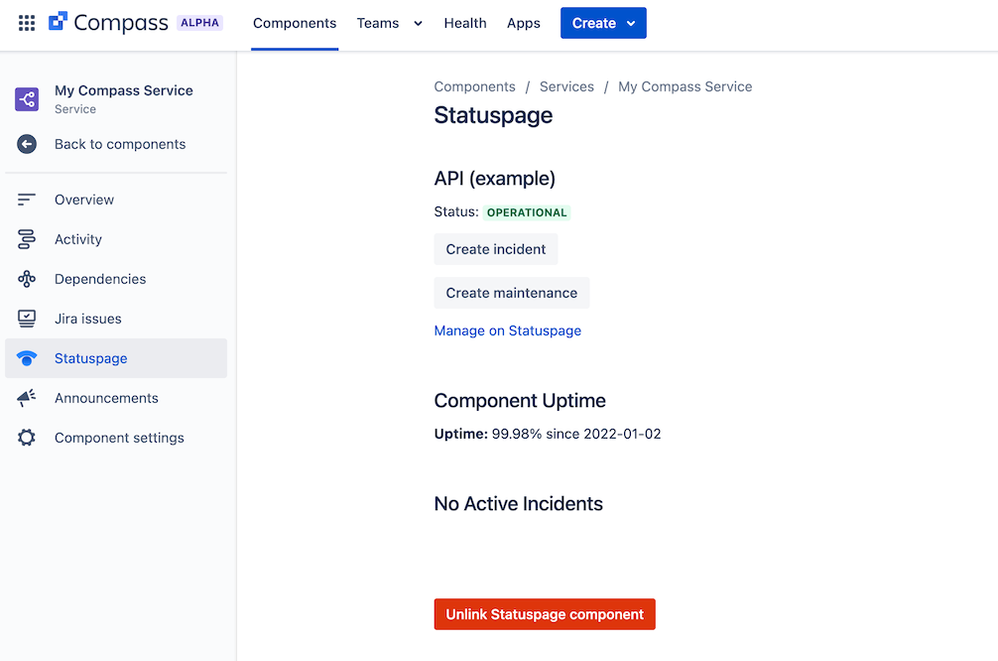This screenshot has width=998, height=661.
Task: Switch to the Components tab
Action: coord(295,24)
